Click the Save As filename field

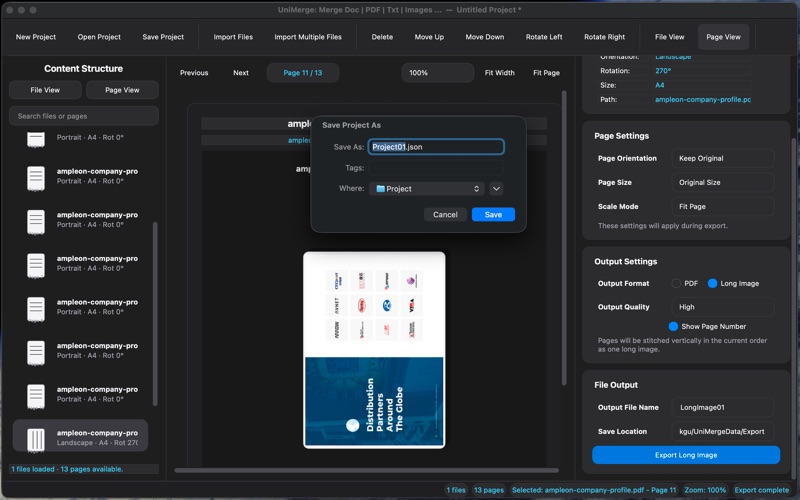[x=436, y=147]
